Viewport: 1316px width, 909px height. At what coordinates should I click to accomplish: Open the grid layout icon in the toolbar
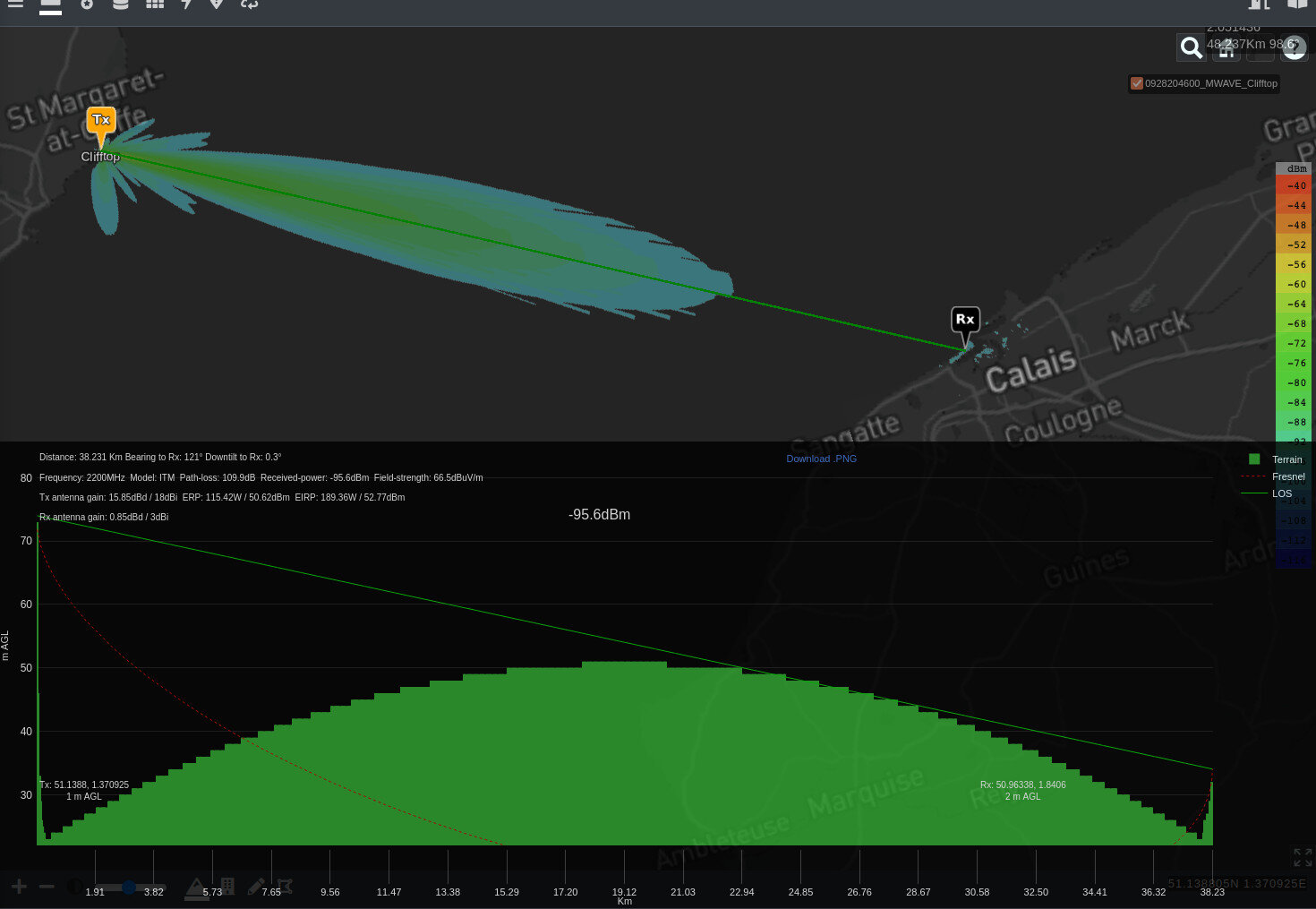point(154,6)
